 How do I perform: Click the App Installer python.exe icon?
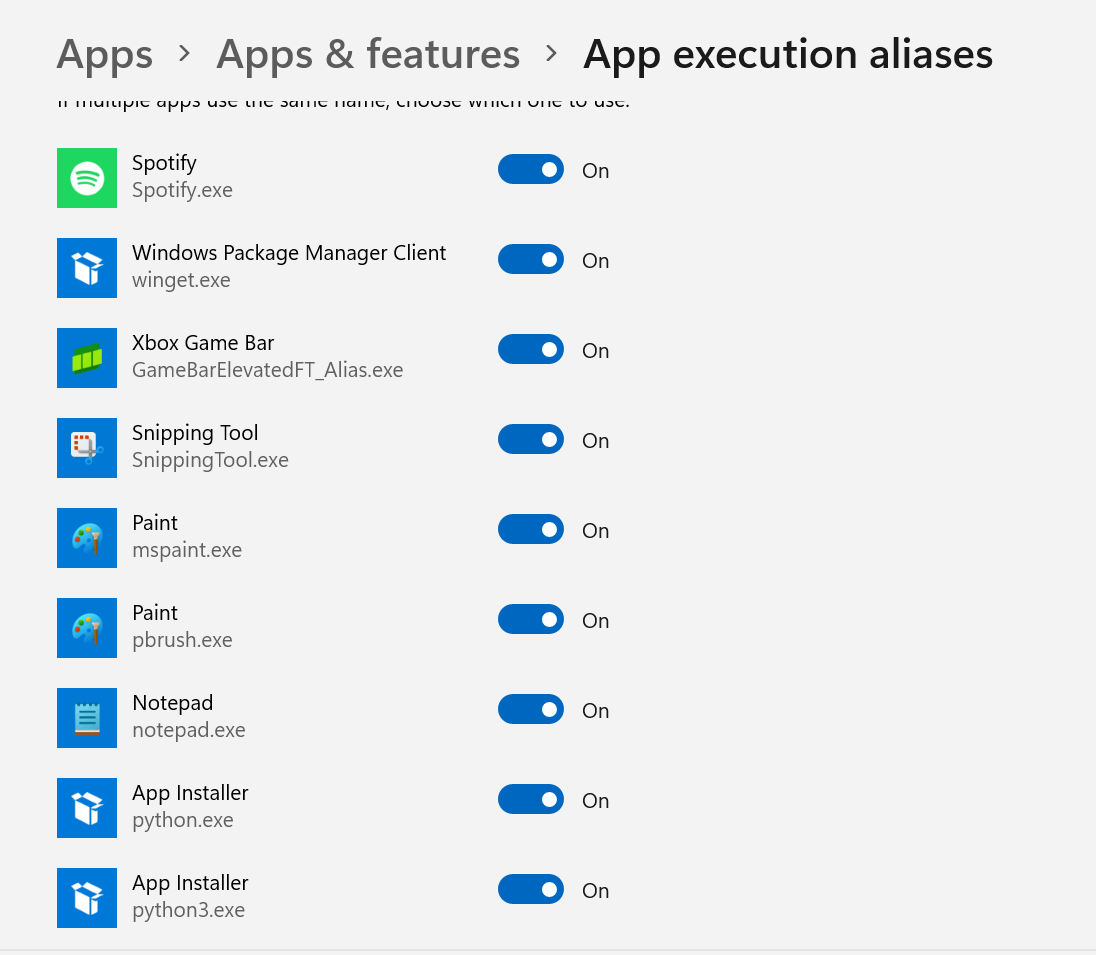coord(87,808)
